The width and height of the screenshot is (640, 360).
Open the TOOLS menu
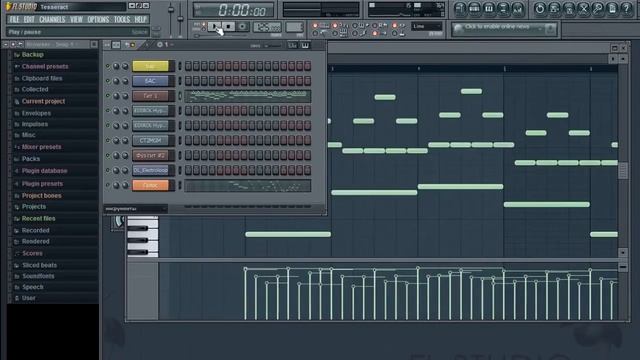(x=122, y=20)
